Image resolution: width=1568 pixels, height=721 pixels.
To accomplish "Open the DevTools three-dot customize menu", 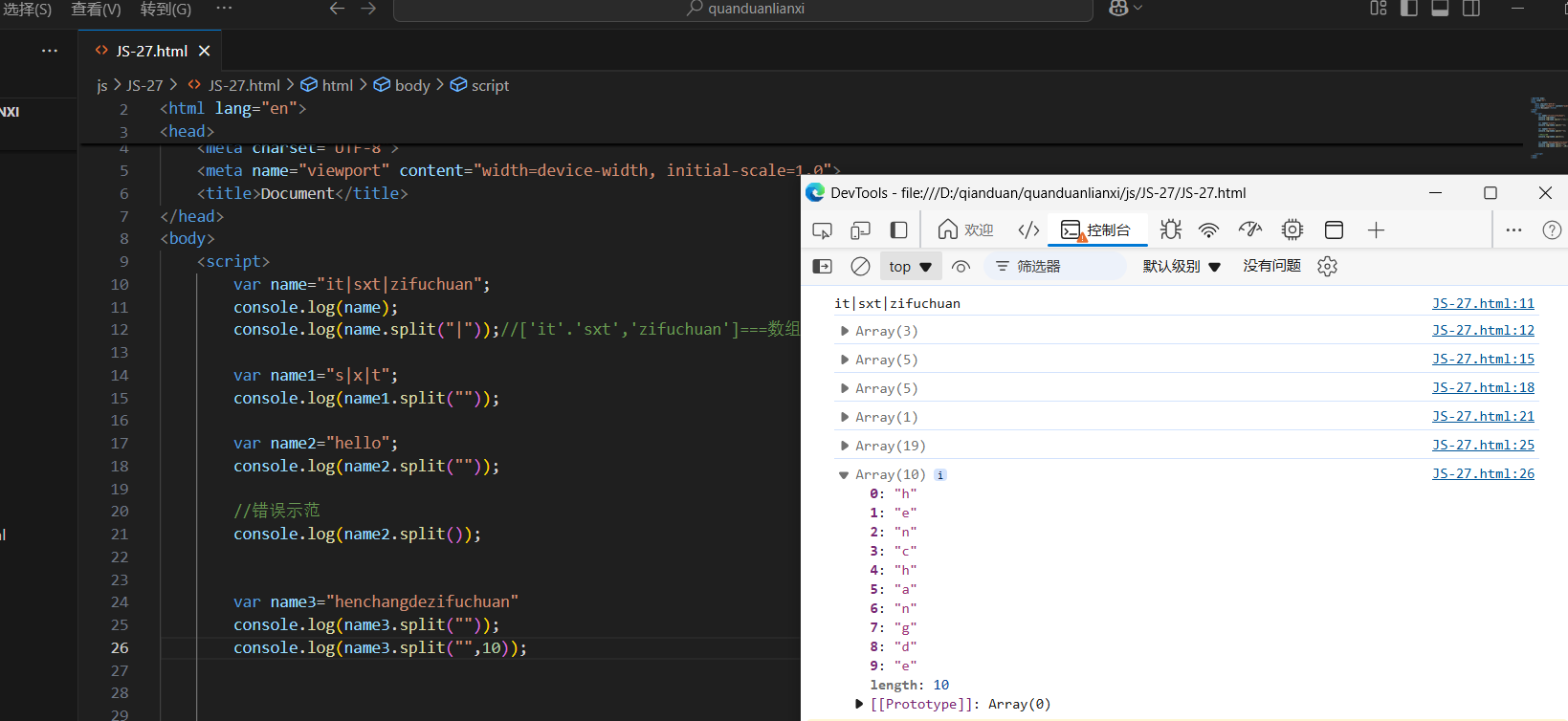I will (1513, 230).
